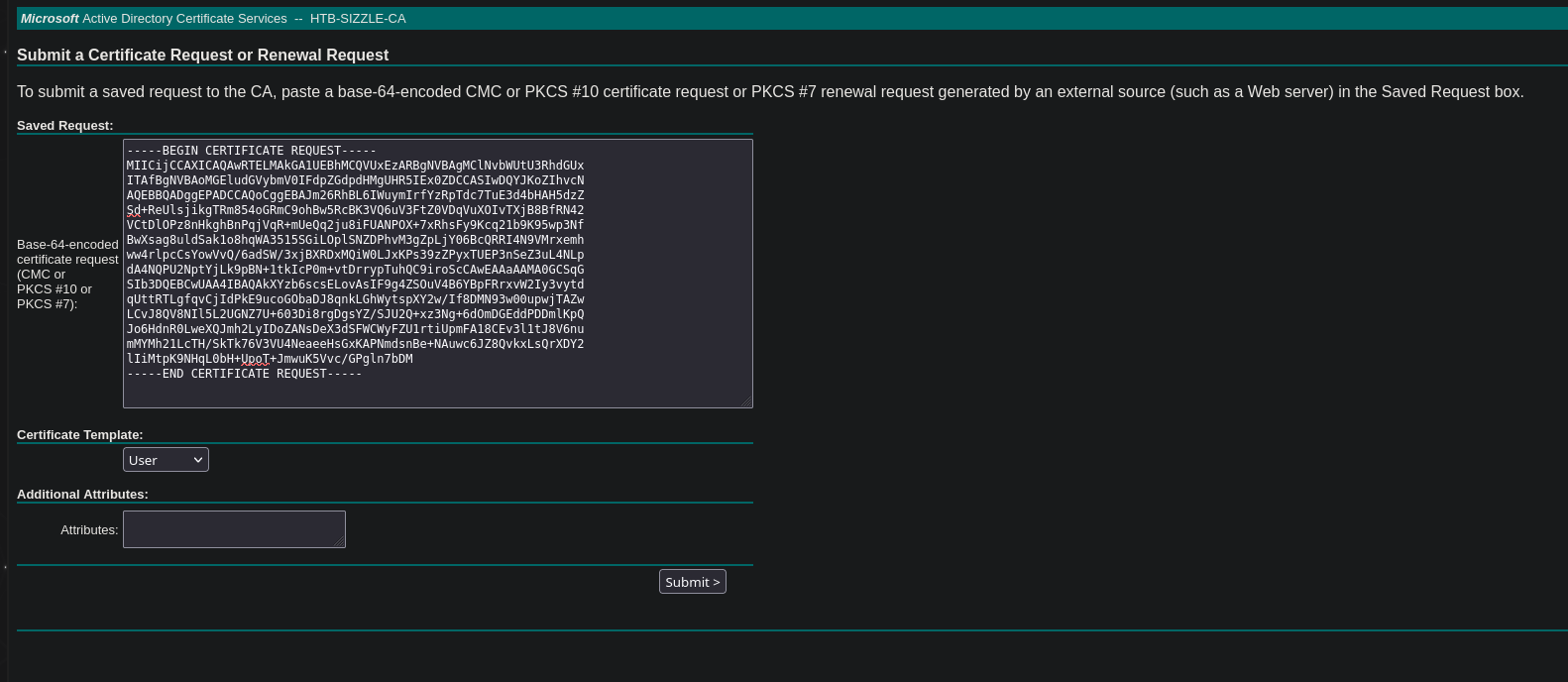Click the 'Saved Request:' section label
This screenshot has height=682, width=1568.
65,126
